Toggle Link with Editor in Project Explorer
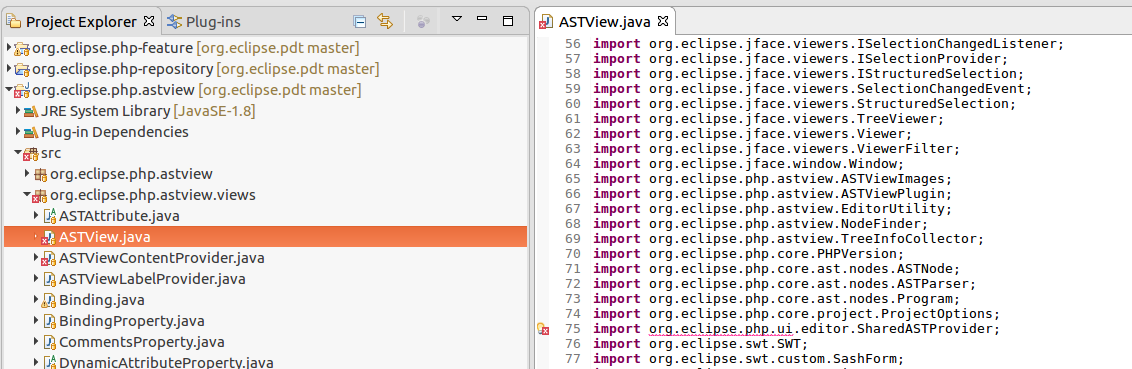The height and width of the screenshot is (369, 1132). [385, 22]
